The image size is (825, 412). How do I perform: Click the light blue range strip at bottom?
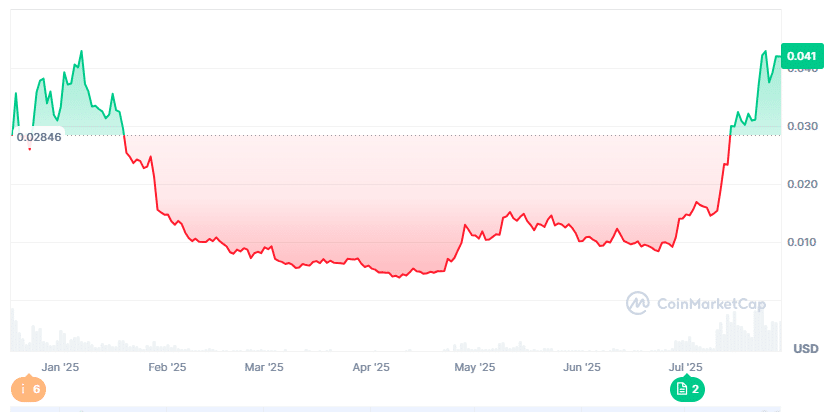(400, 408)
